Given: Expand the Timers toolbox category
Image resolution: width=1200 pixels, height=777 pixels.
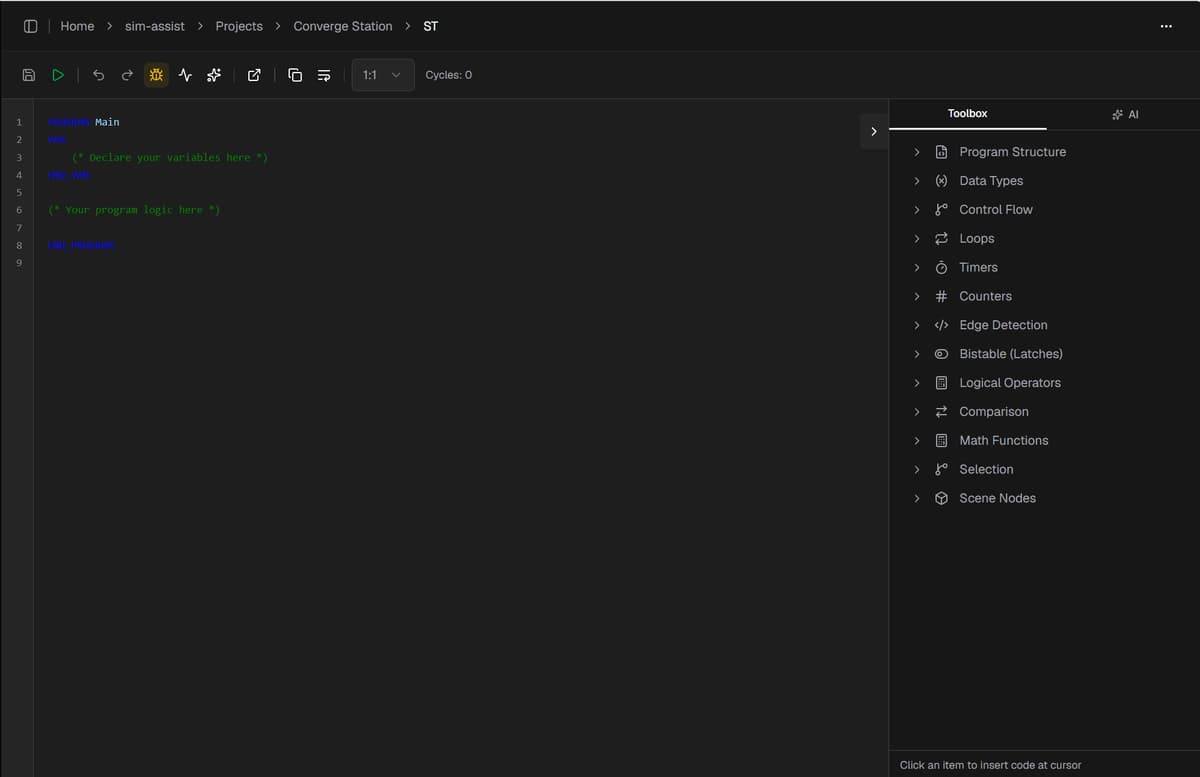Looking at the screenshot, I should click(977, 267).
